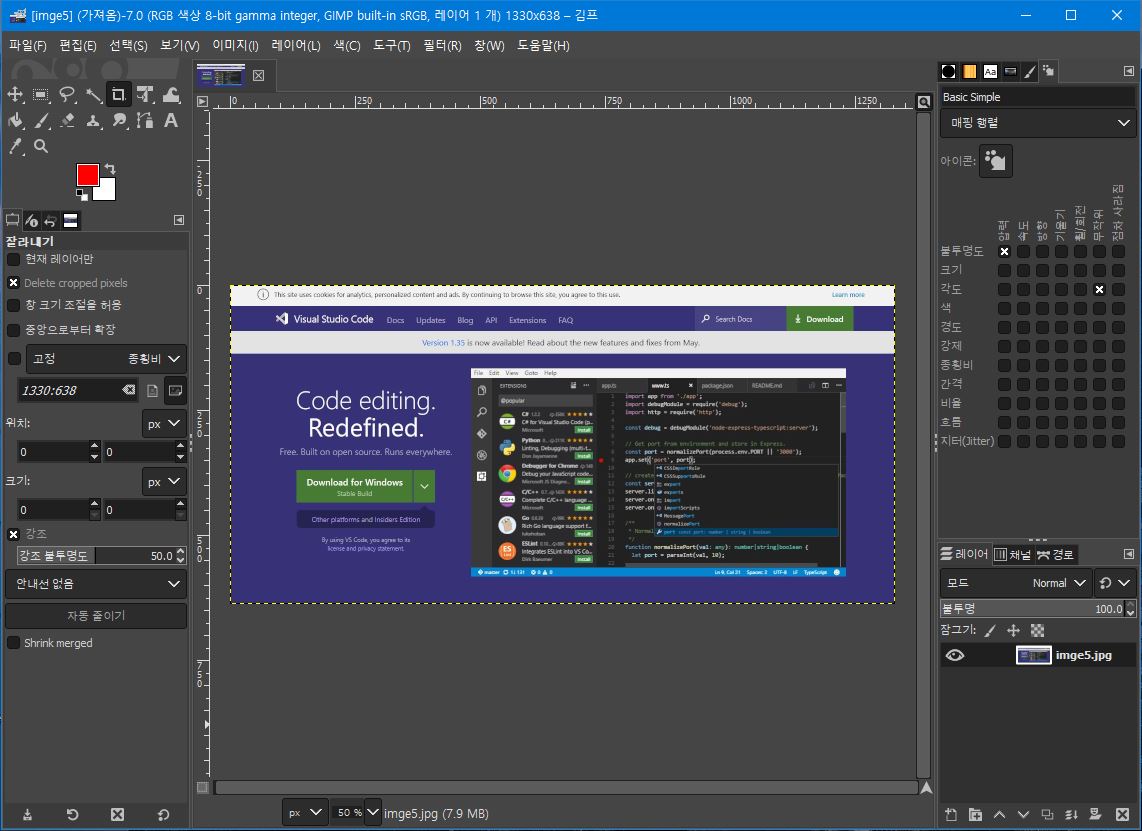Select the Bucket Fill tool

(16, 120)
